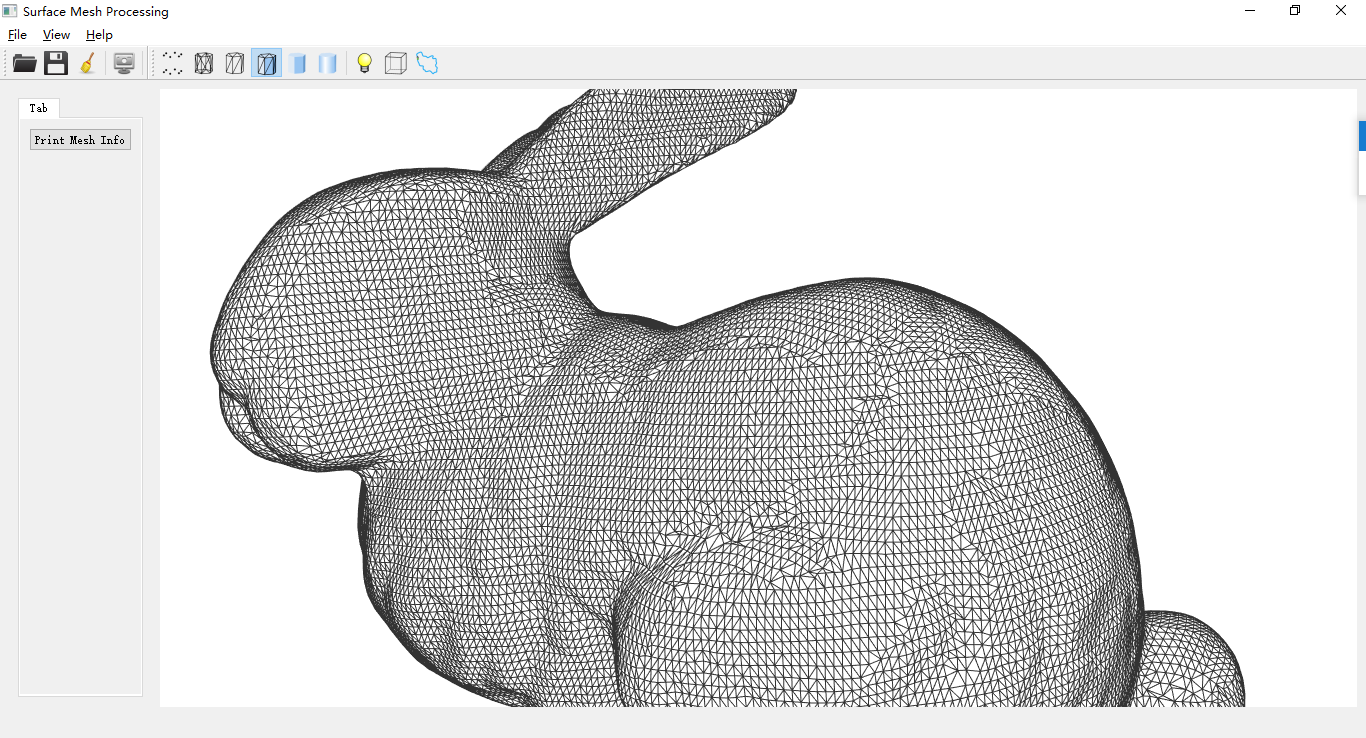Toggle the bounding box display
Screen dimensions: 1366x738
pyautogui.click(x=395, y=62)
